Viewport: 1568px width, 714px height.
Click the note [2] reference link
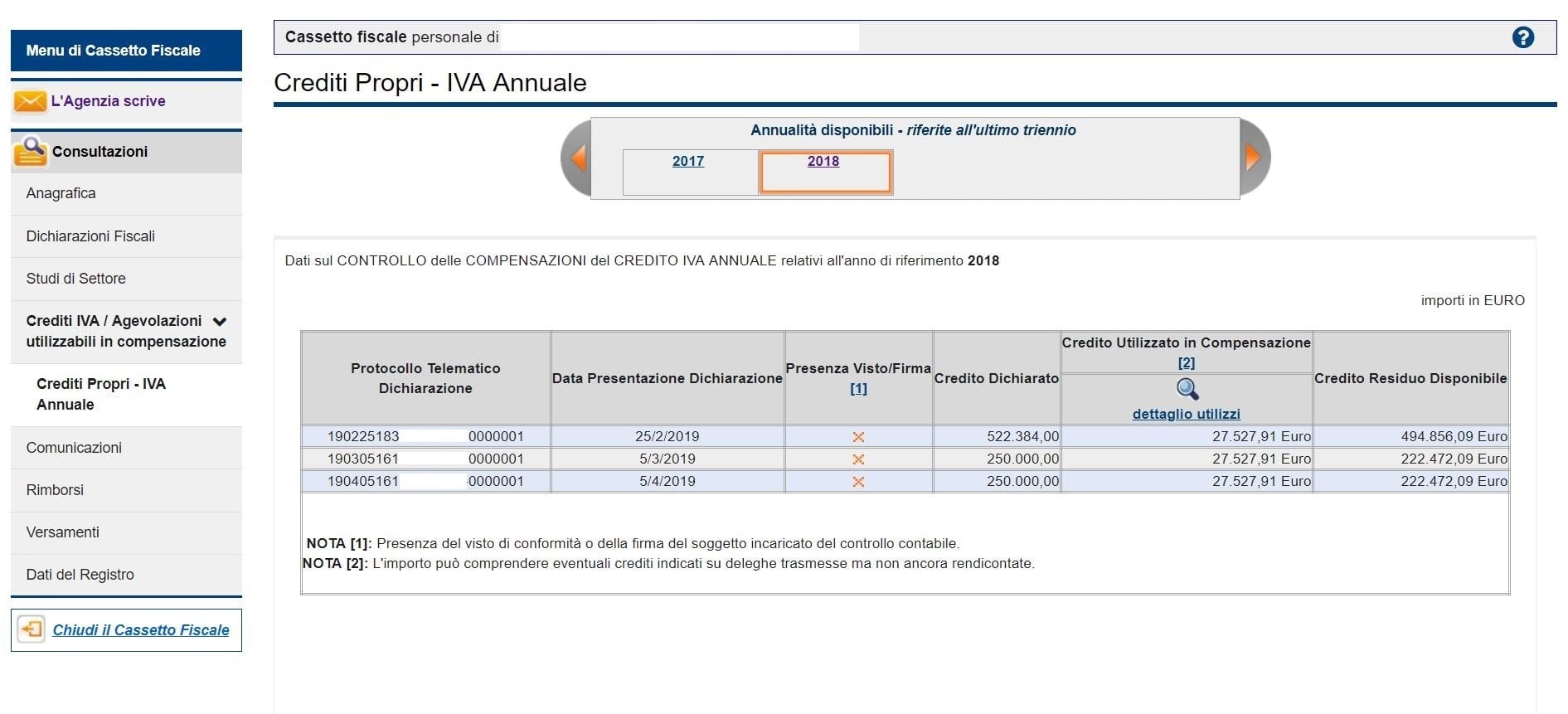click(x=1187, y=362)
